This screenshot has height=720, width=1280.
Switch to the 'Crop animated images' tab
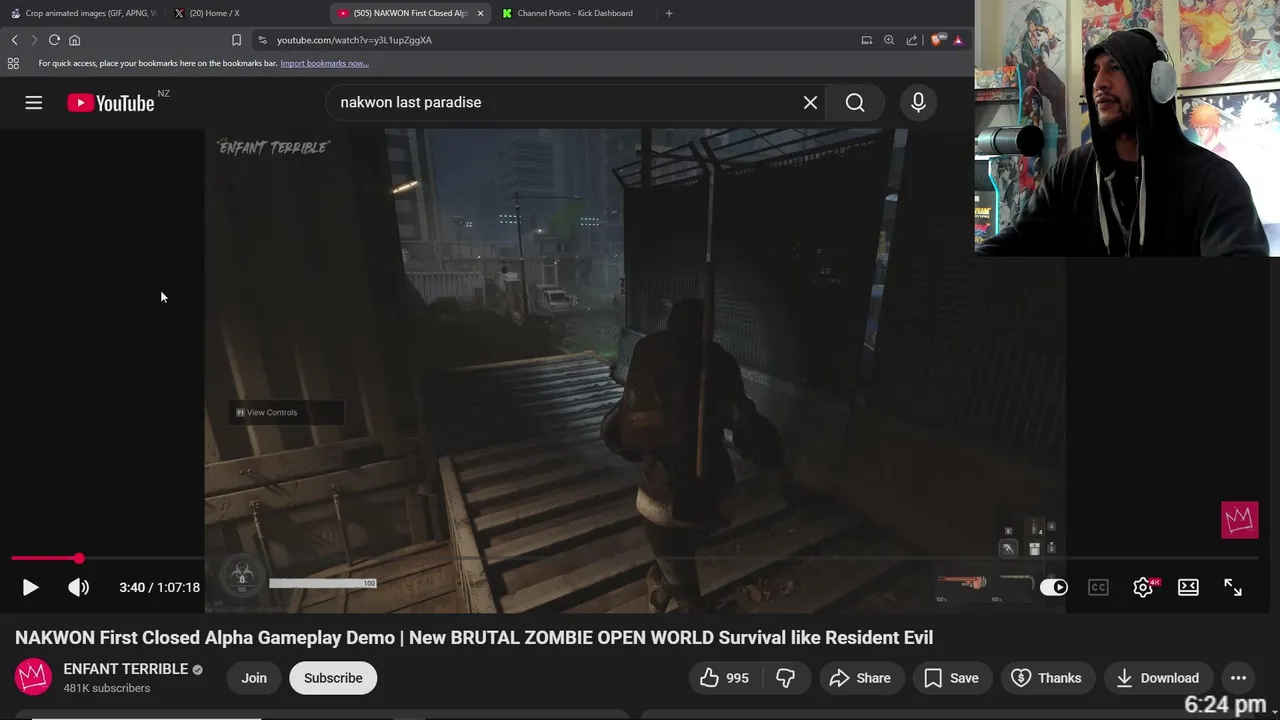tap(82, 13)
